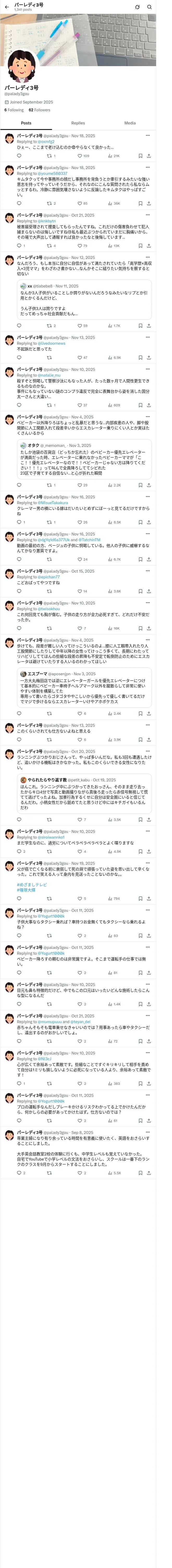This screenshot has width=172, height=1568.
Task: Bookmark the reply to @youme580337
Action: (x=140, y=203)
